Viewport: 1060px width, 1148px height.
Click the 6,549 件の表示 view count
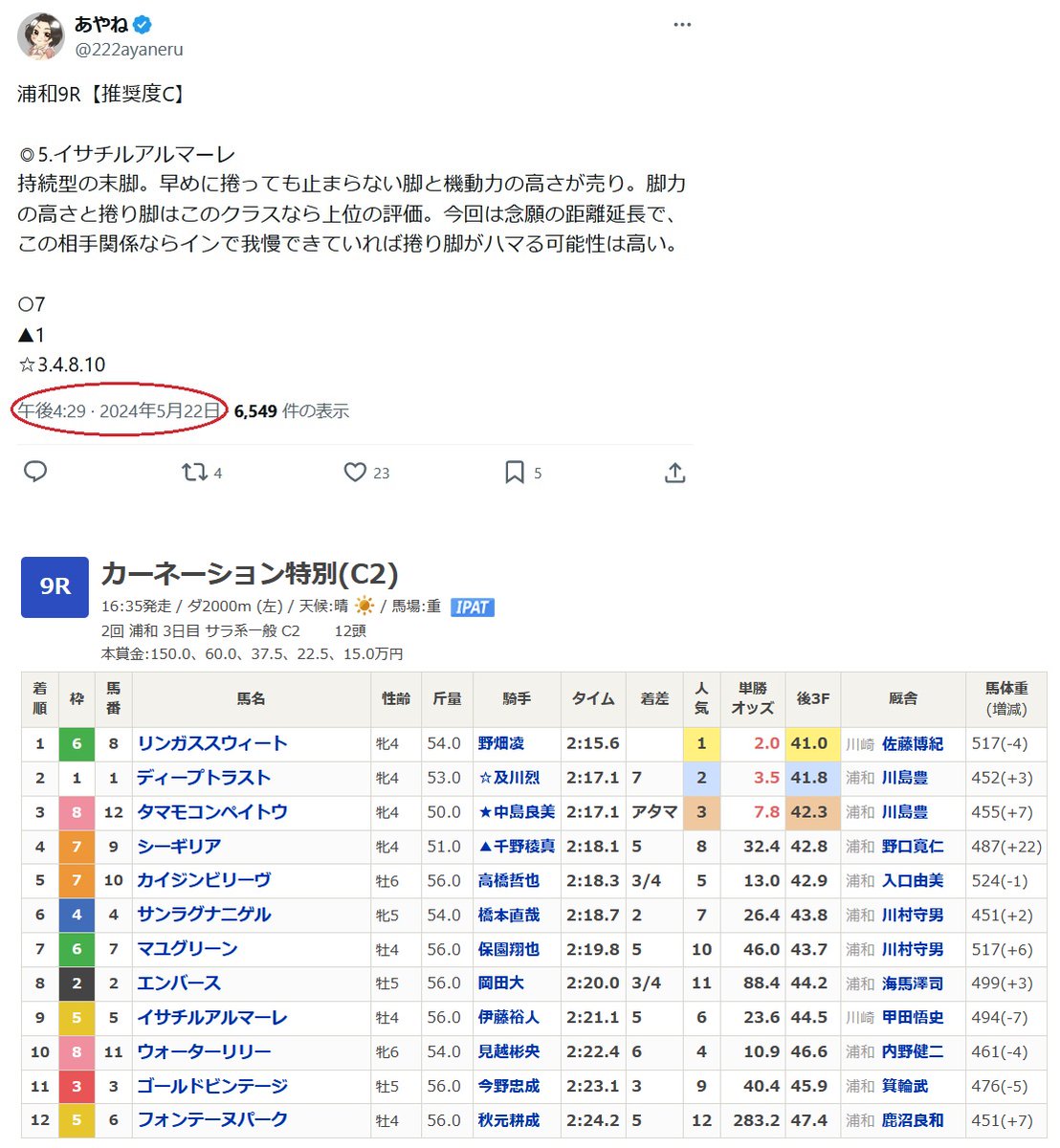pos(292,411)
